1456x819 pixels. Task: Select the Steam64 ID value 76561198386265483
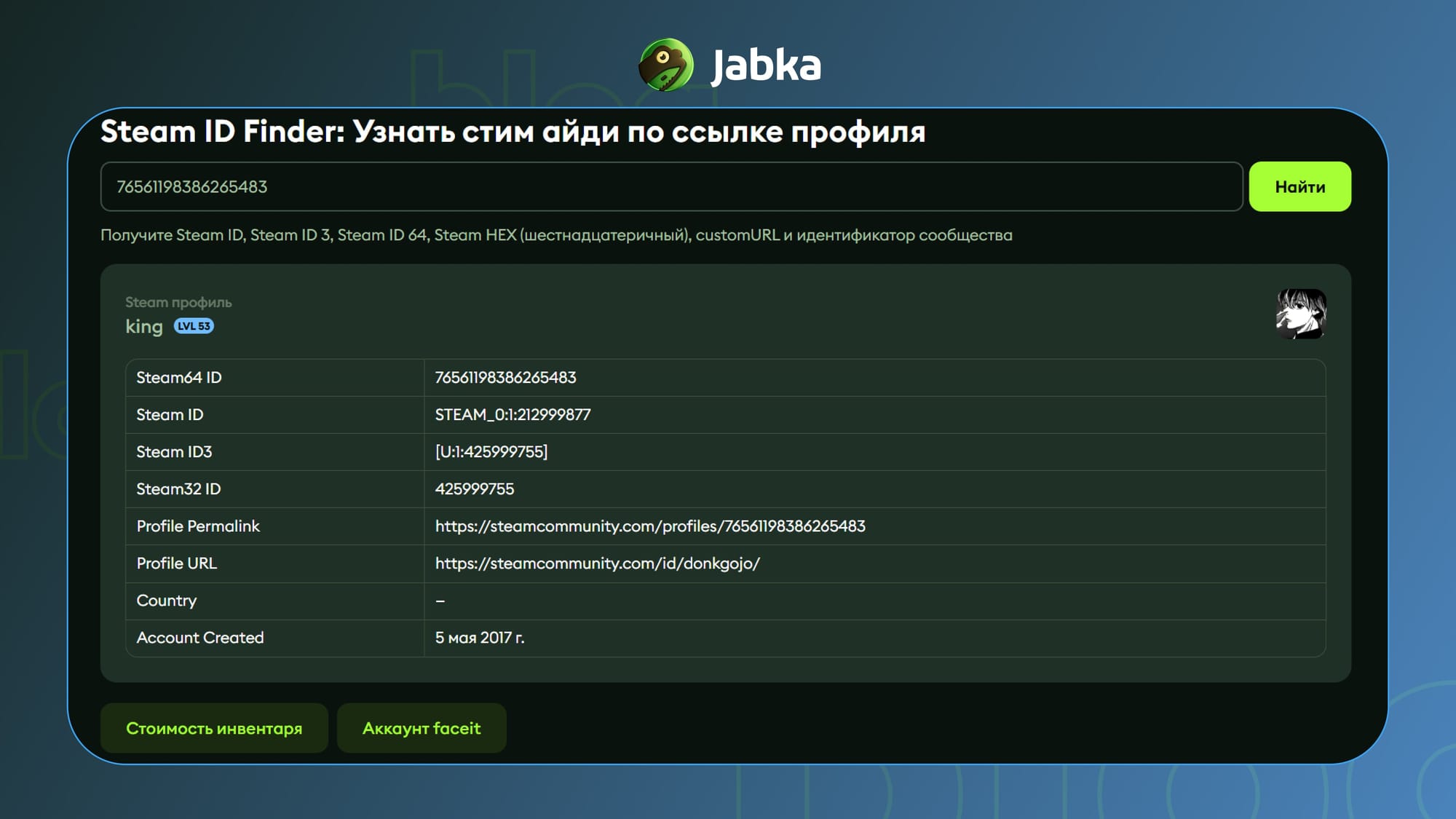tap(505, 378)
